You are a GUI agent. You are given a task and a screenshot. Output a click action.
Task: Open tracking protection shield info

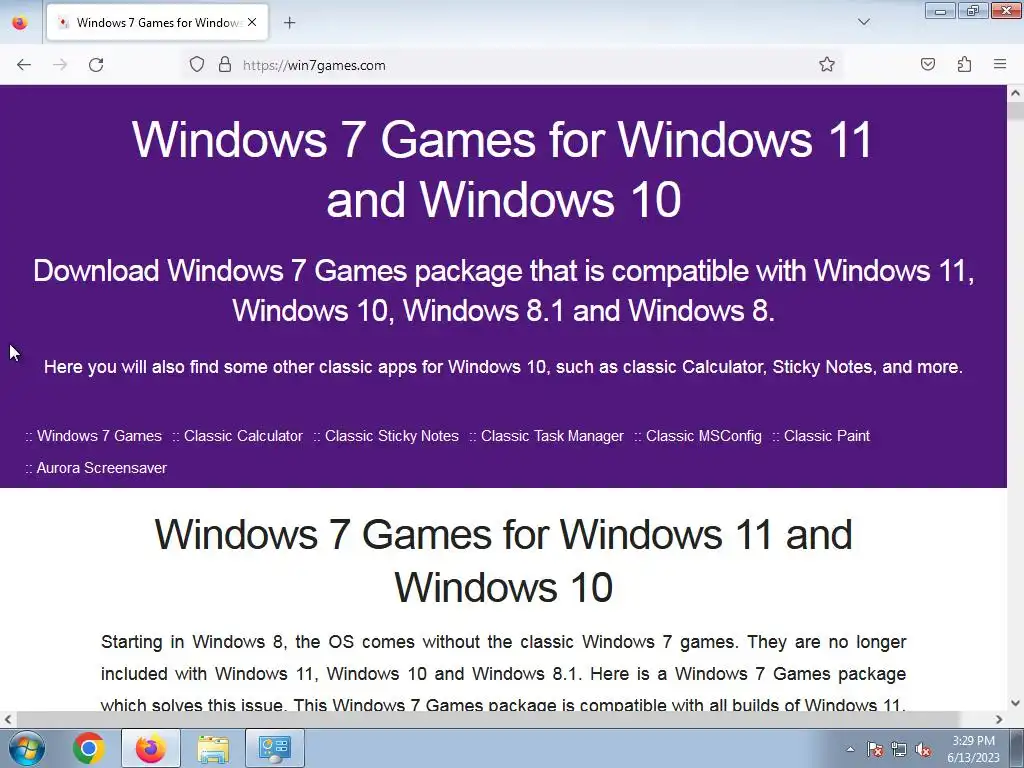[x=197, y=65]
